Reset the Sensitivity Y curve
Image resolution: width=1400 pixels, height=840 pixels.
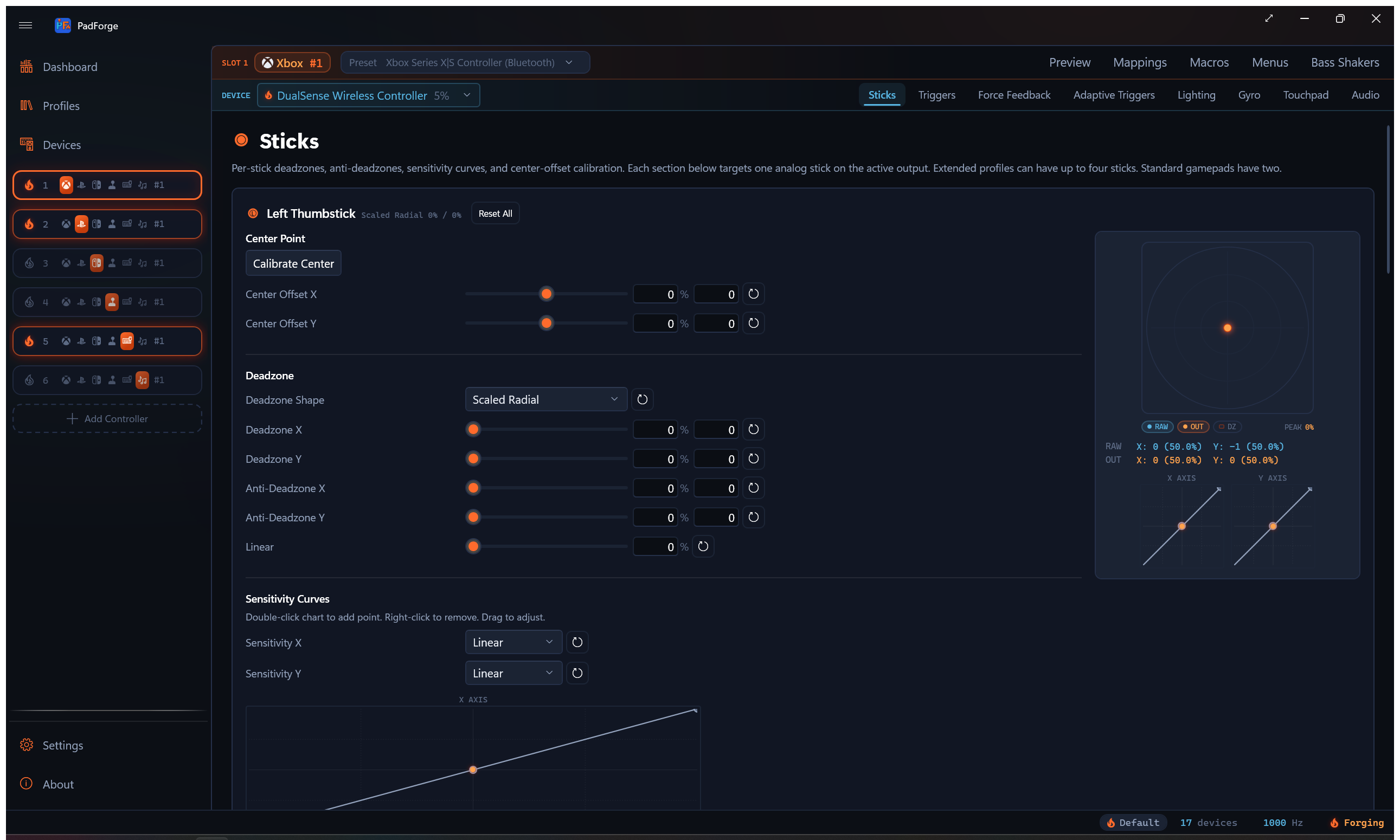577,673
